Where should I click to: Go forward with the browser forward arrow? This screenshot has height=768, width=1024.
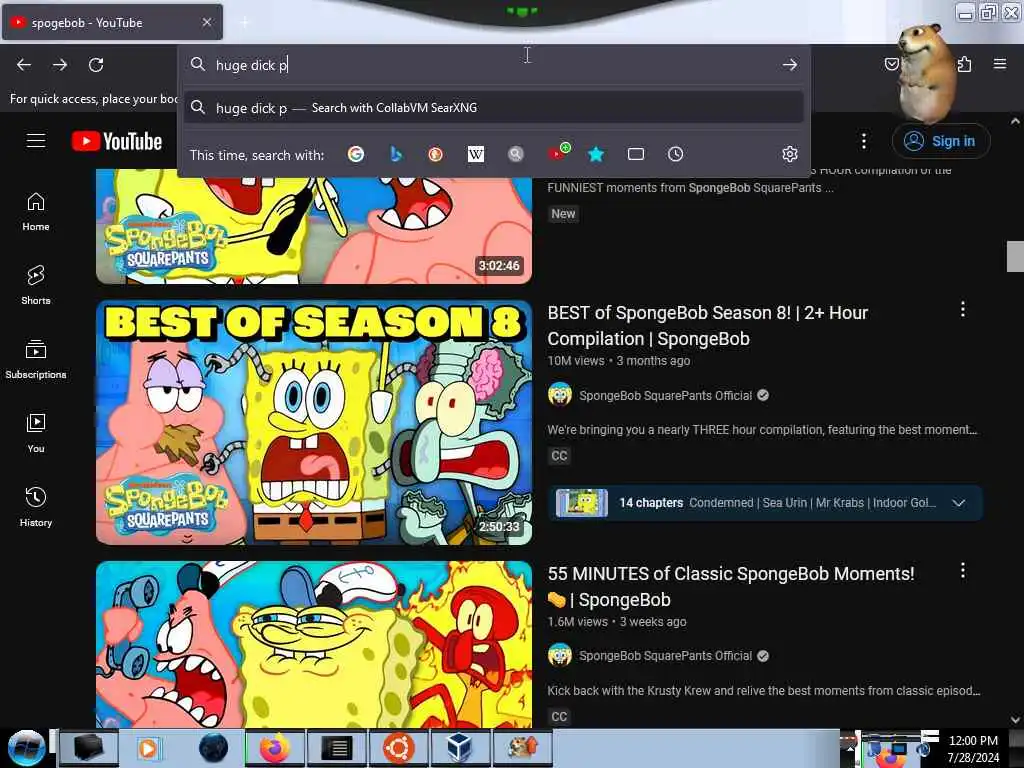coord(60,65)
